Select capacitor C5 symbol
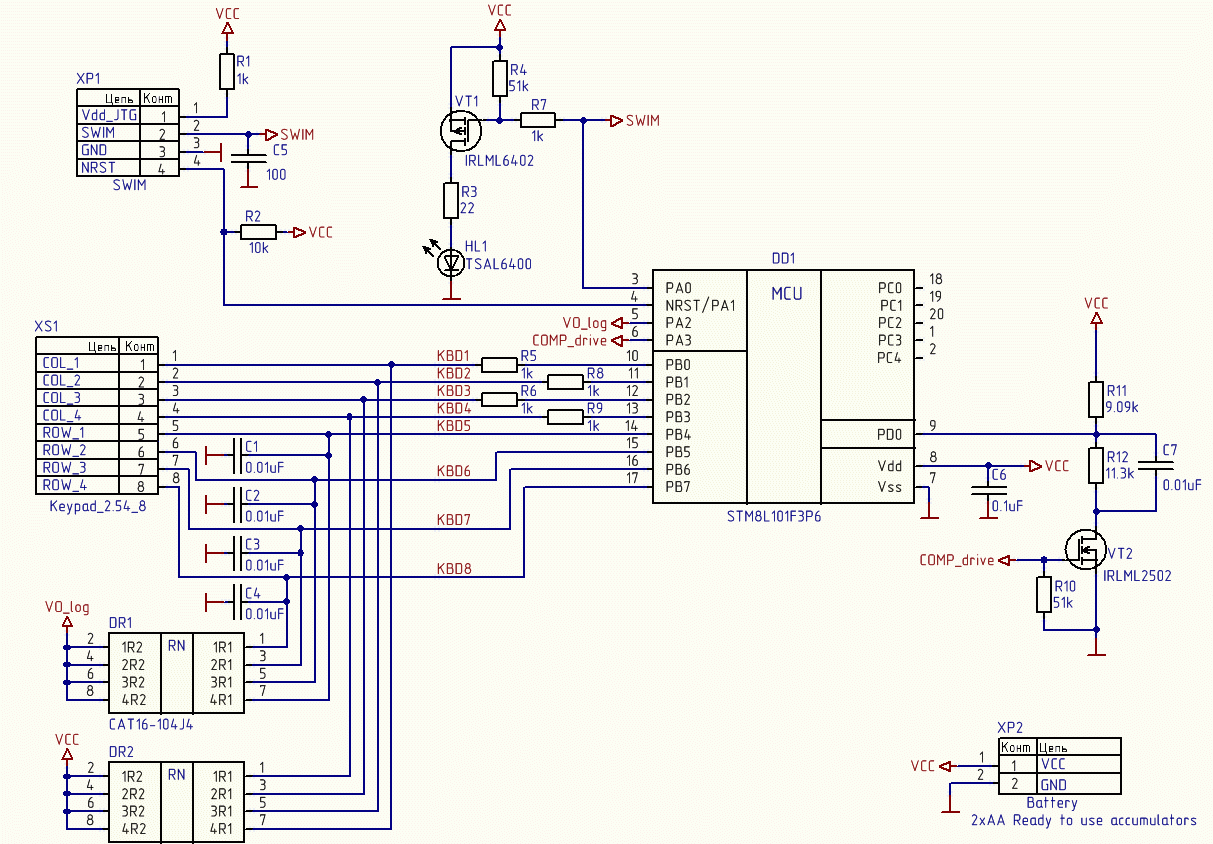This screenshot has height=844, width=1213. [247, 156]
